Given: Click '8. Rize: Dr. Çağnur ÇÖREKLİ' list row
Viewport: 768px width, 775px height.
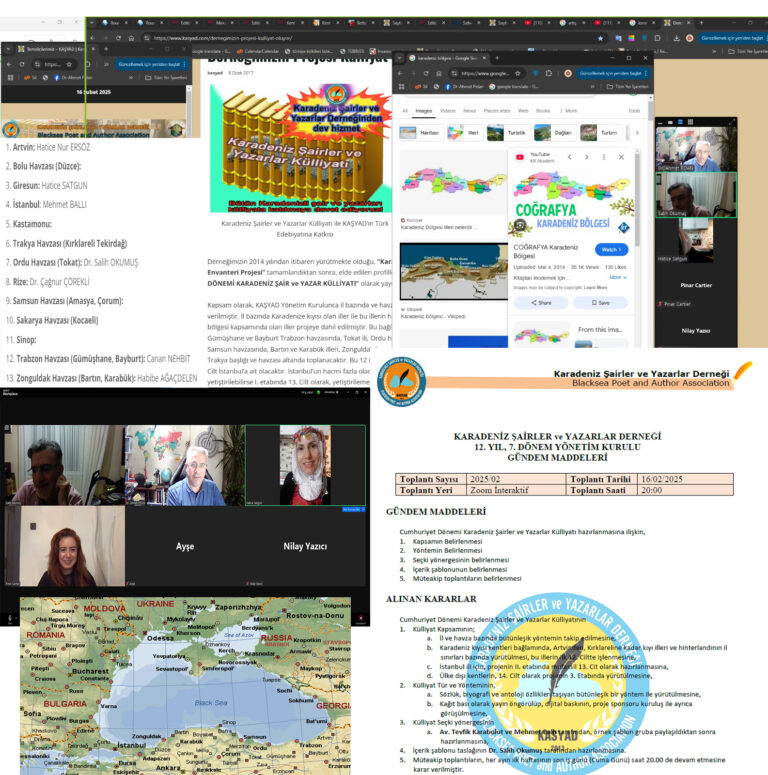Looking at the screenshot, I should point(47,282).
